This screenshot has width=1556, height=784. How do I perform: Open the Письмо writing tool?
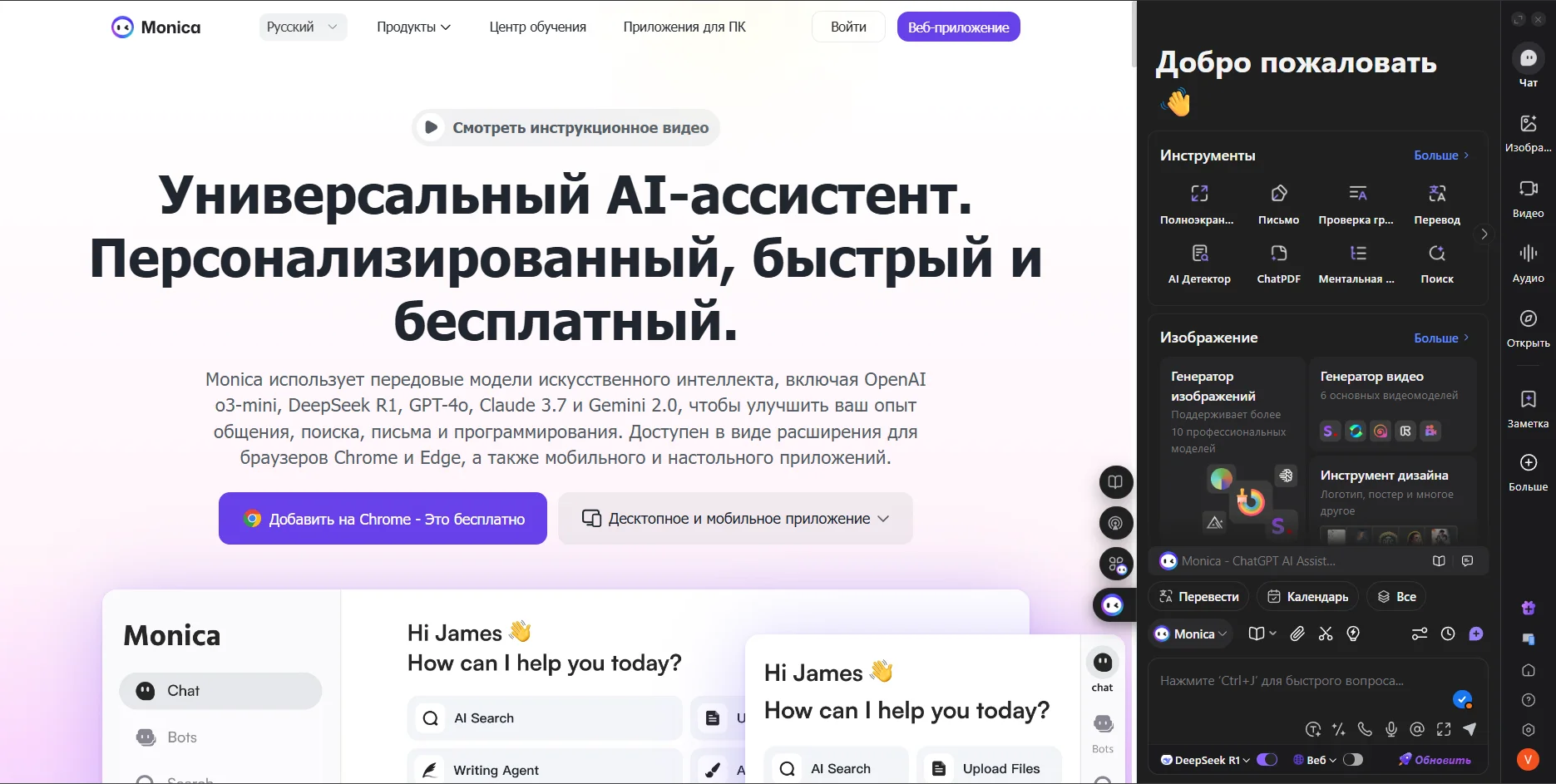click(1278, 205)
